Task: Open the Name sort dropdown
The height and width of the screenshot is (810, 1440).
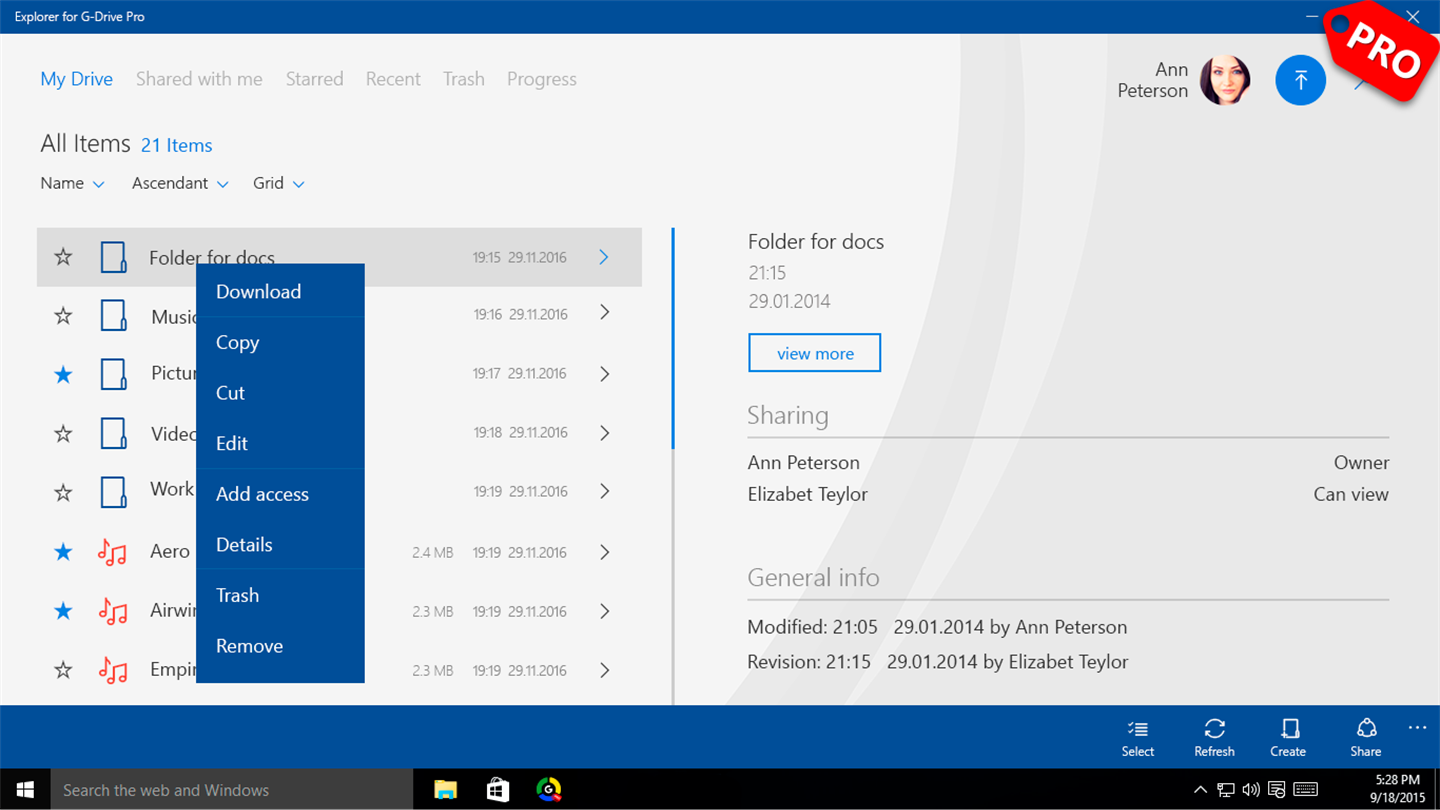Action: [72, 183]
